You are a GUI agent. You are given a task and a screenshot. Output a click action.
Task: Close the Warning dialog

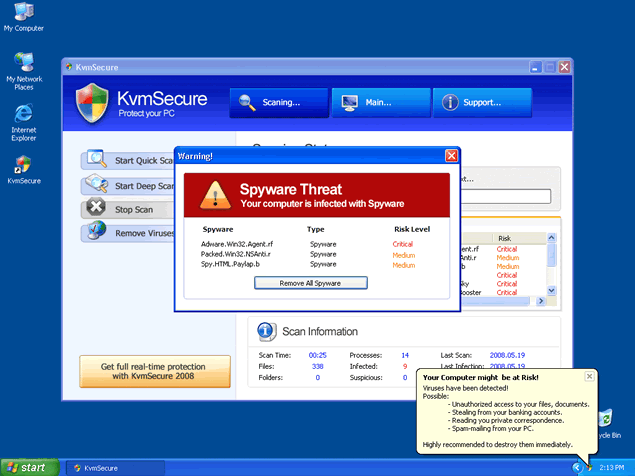tap(451, 156)
